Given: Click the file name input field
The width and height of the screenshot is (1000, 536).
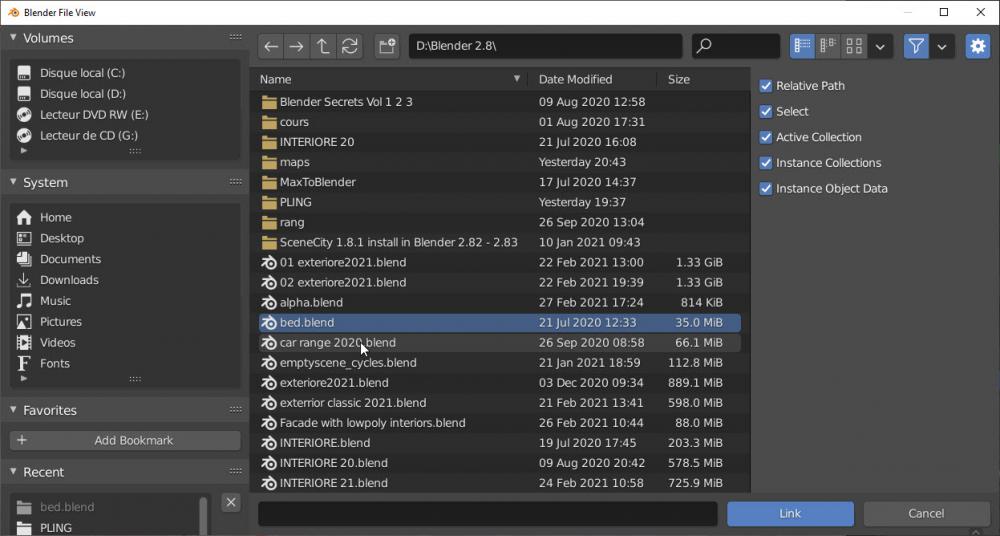Looking at the screenshot, I should pos(488,514).
